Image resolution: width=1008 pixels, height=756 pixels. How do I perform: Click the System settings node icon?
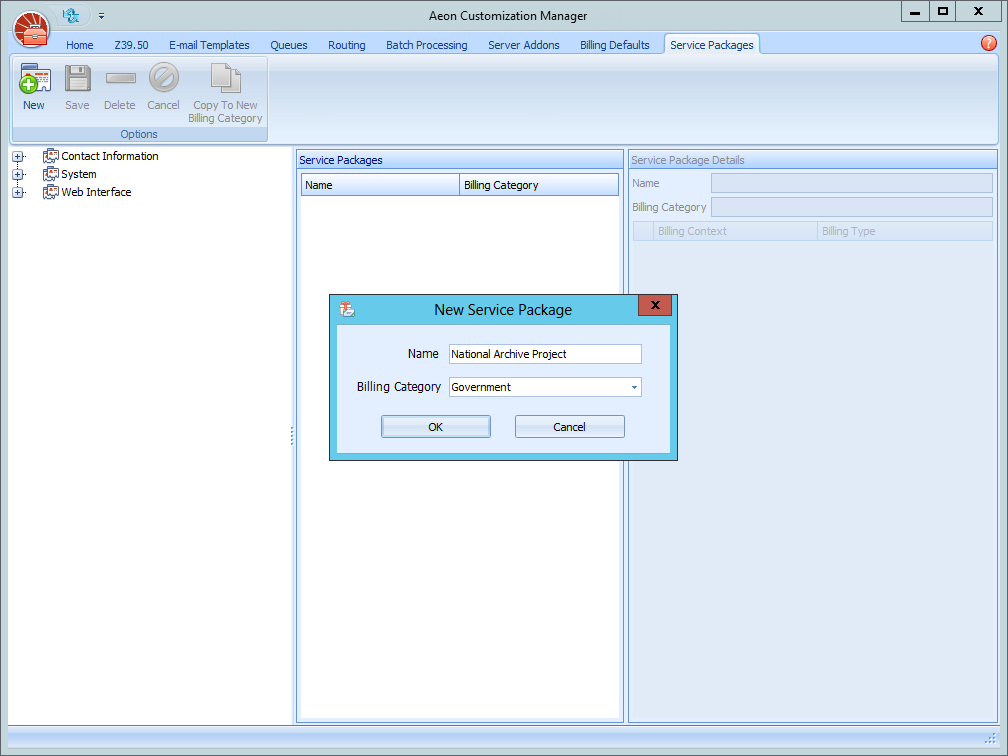pyautogui.click(x=49, y=173)
